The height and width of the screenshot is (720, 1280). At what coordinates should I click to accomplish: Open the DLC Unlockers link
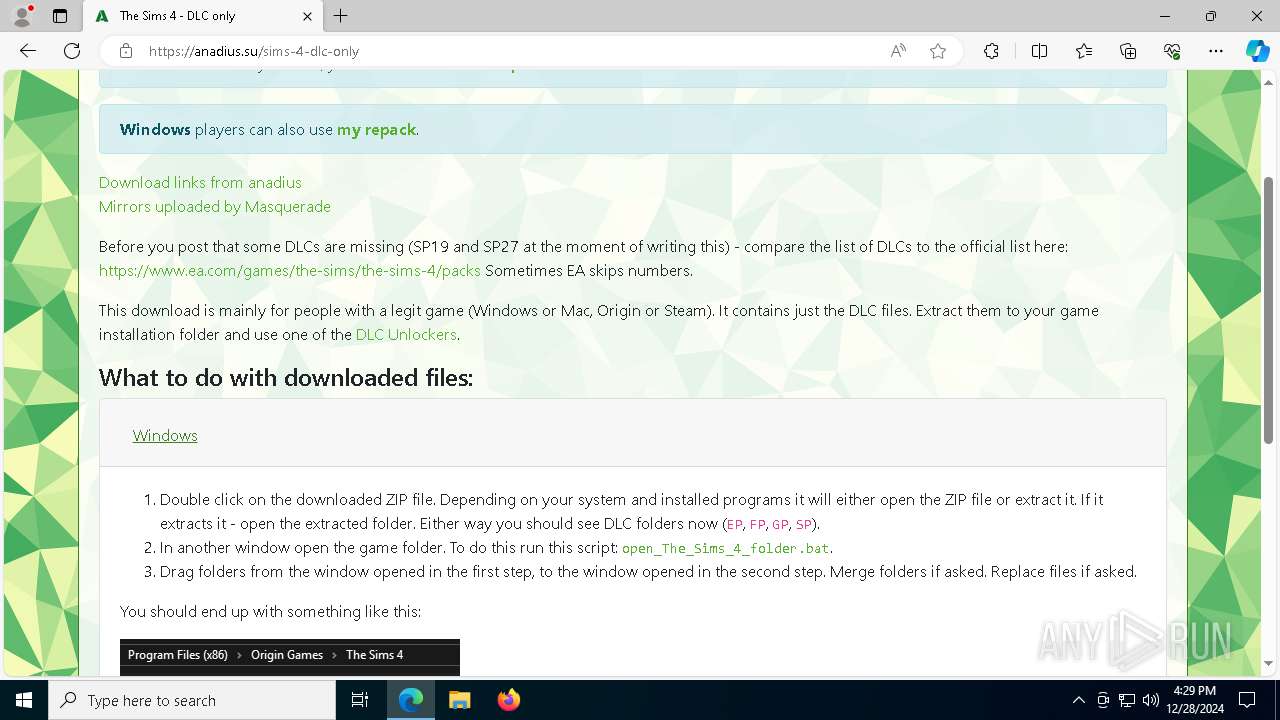406,334
